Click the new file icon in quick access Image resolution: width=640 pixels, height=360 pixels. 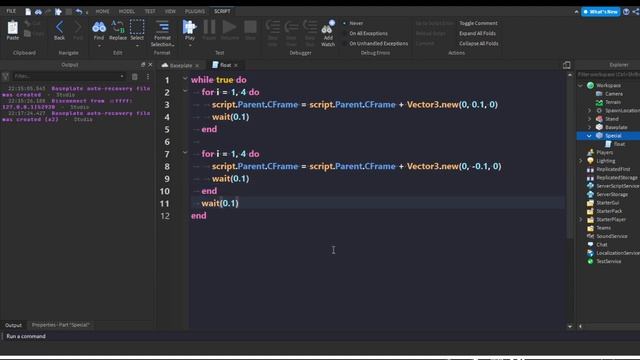(28, 12)
